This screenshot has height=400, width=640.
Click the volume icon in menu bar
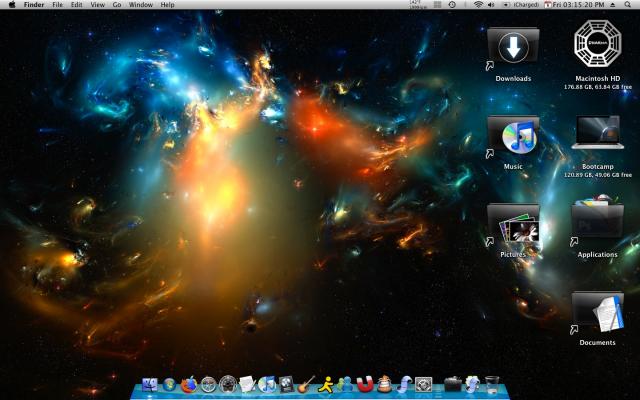click(492, 5)
